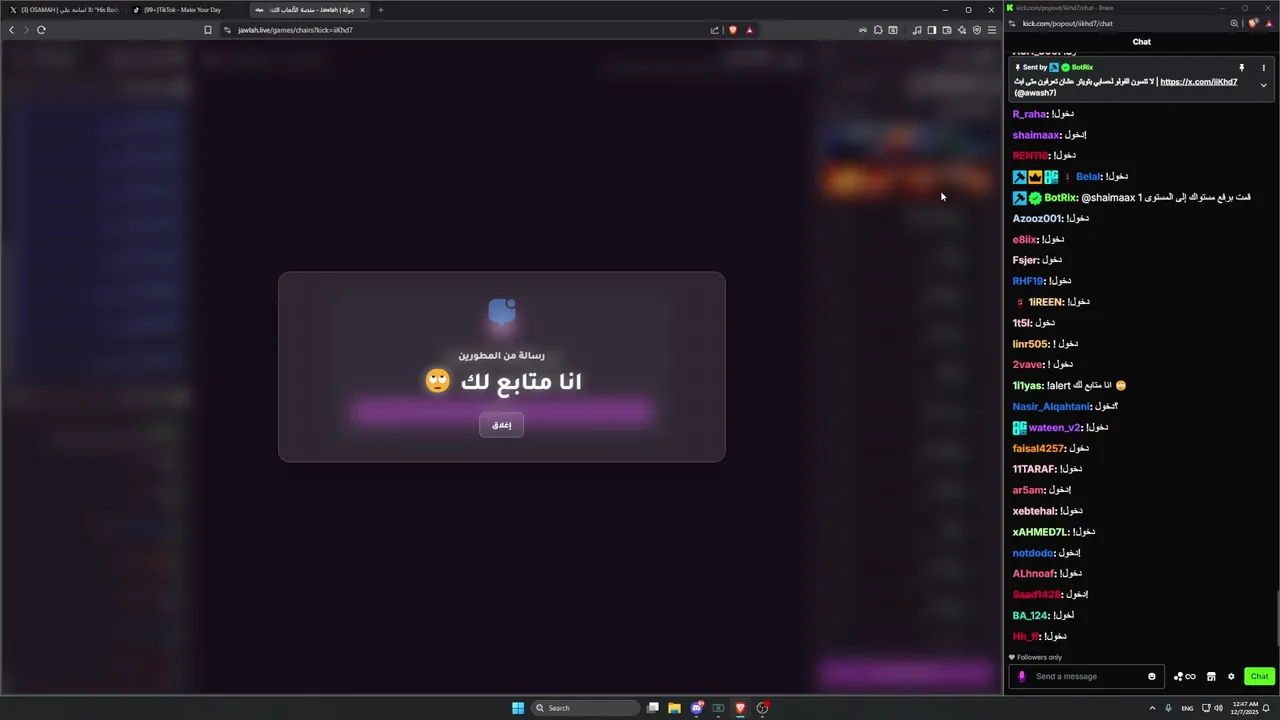This screenshot has width=1280, height=720.
Task: Go back in main Brave window
Action: pos(11,30)
